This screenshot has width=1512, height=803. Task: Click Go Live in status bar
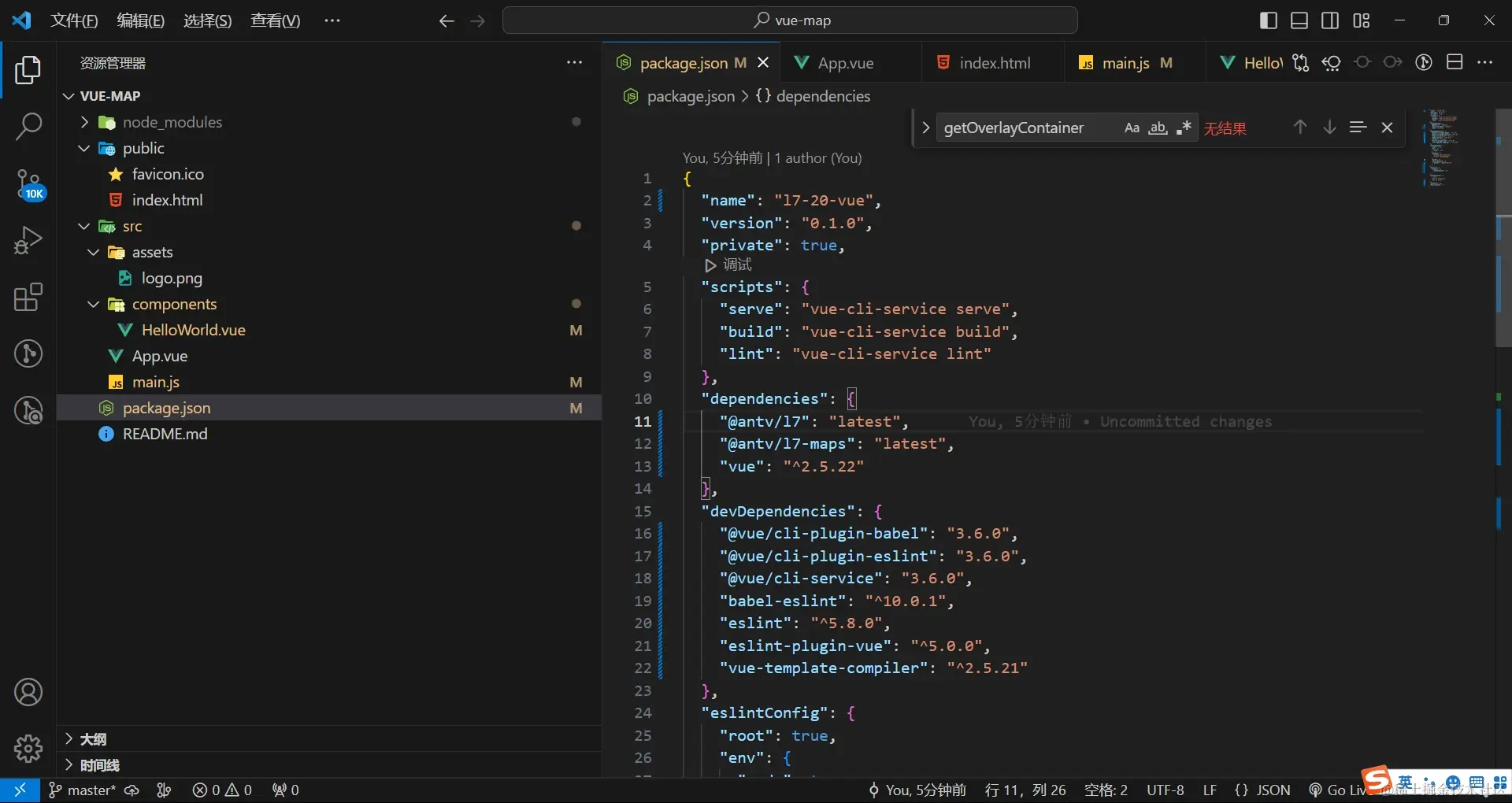click(1337, 790)
